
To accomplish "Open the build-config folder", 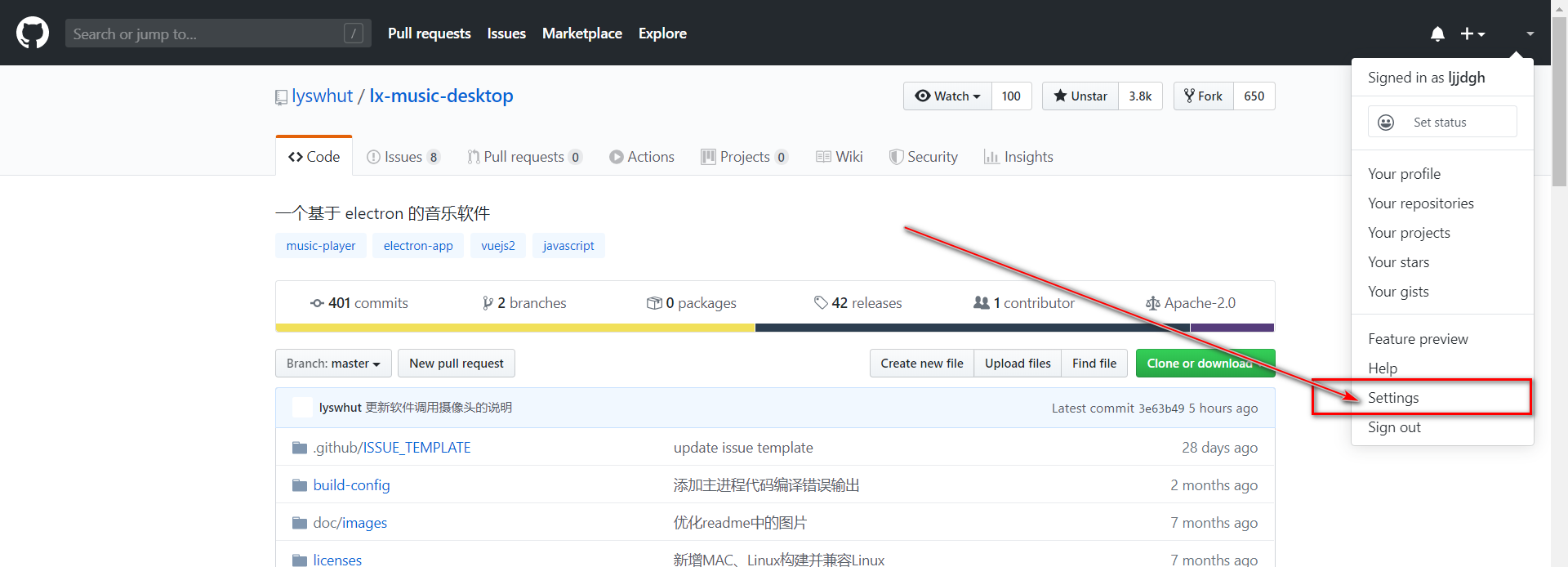I will pyautogui.click(x=351, y=485).
